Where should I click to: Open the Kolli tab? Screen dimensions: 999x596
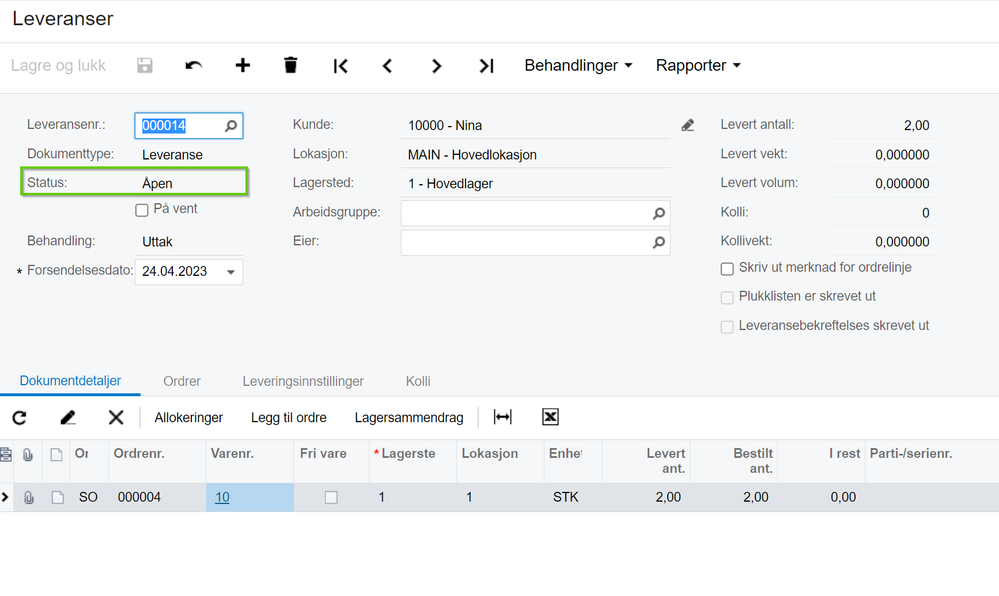pos(418,381)
